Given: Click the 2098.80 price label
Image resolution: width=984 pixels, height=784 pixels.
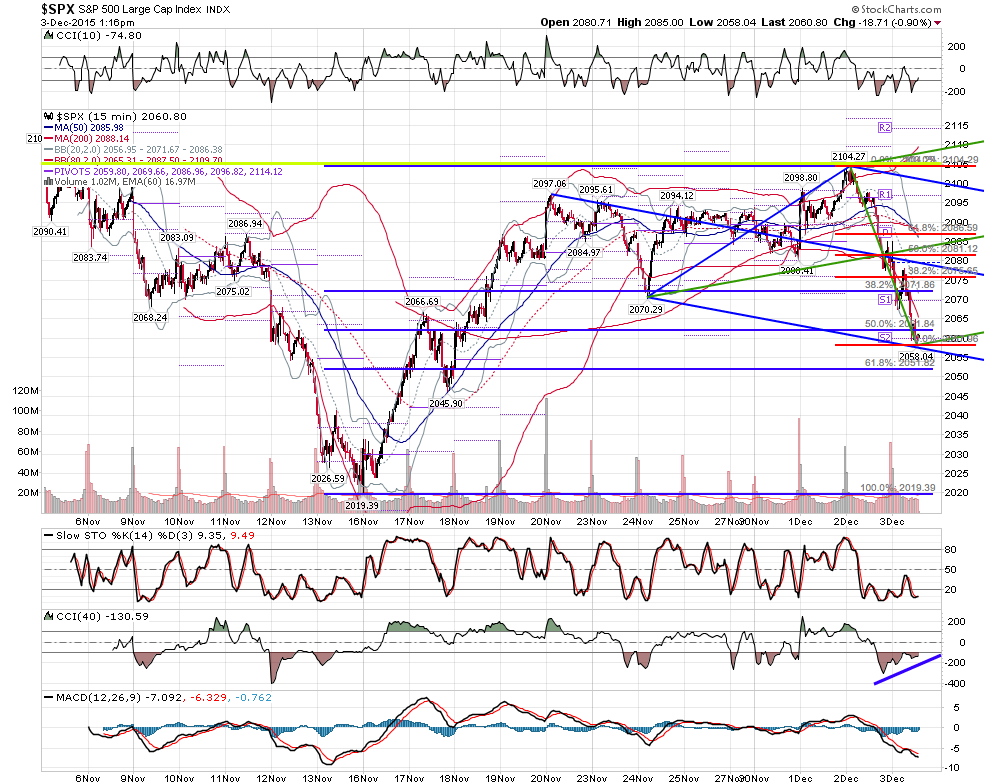Looking at the screenshot, I should click(x=801, y=178).
